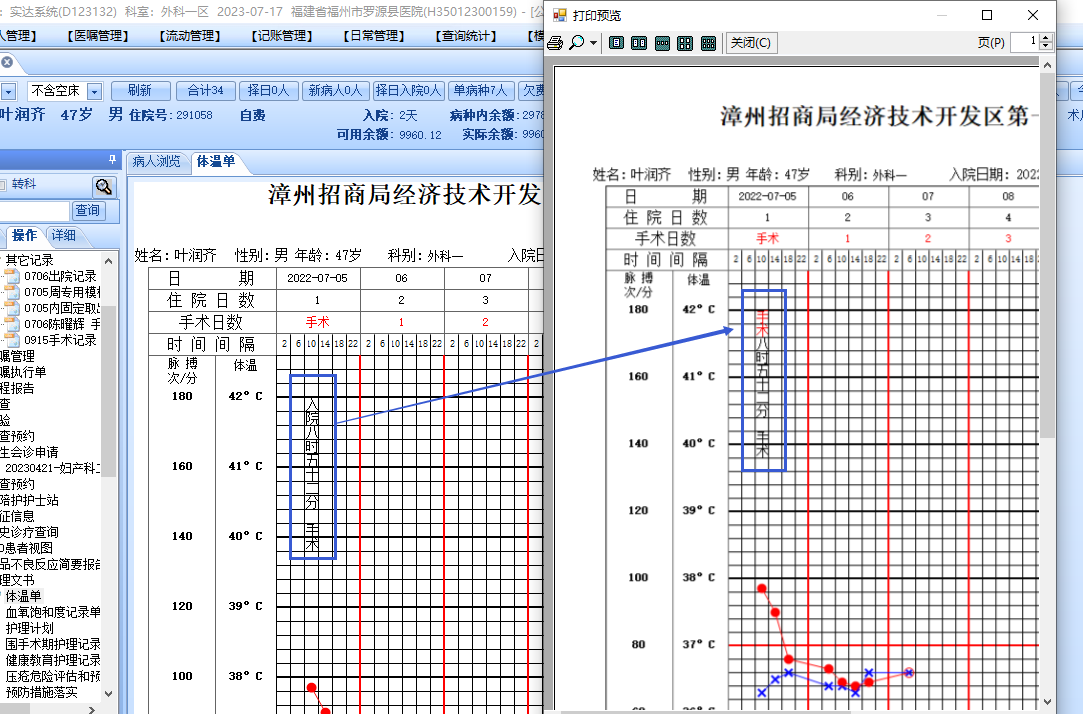Click the print preview vertical scrollbar down arrow
Viewport: 1083px width, 714px height.
click(x=1047, y=702)
